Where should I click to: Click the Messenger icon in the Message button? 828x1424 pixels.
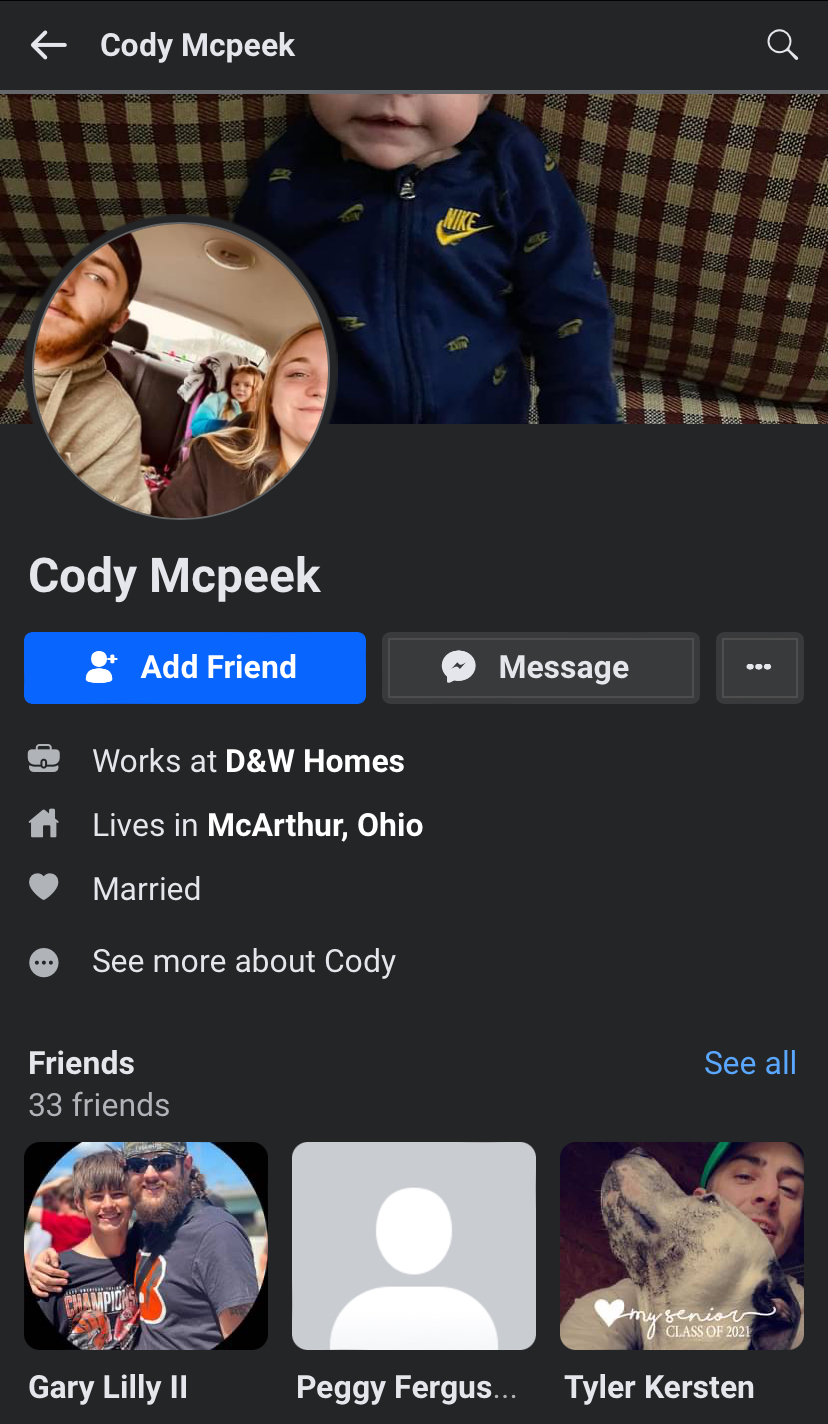(459, 667)
